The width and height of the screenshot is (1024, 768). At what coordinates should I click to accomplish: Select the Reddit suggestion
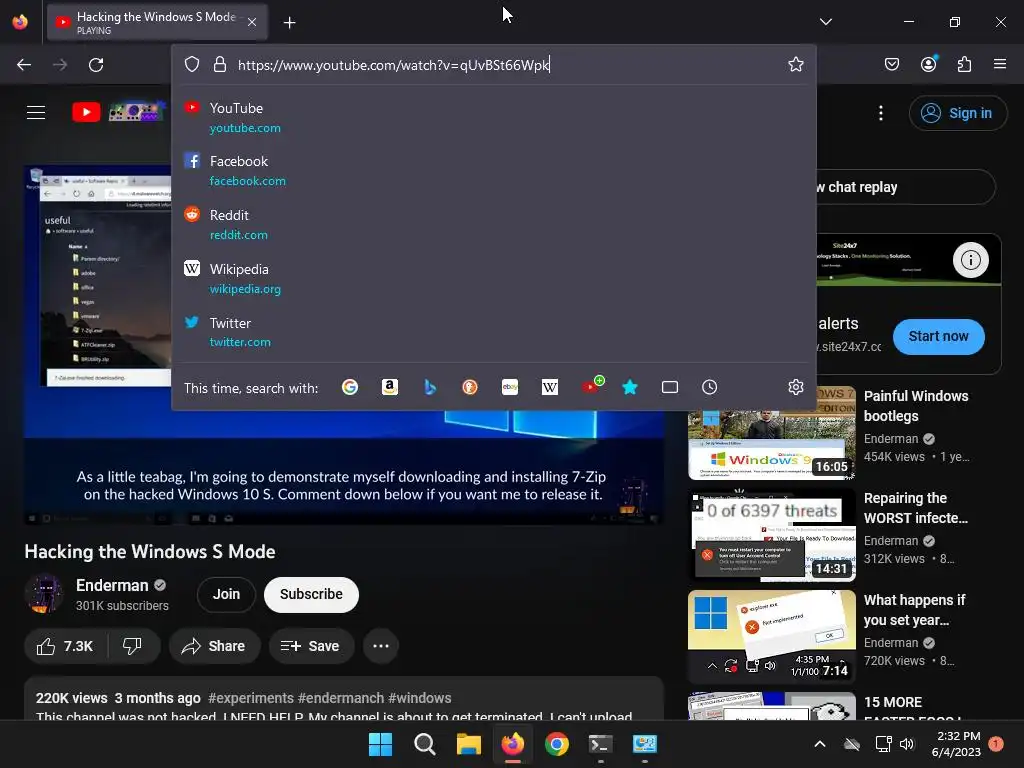coord(494,225)
